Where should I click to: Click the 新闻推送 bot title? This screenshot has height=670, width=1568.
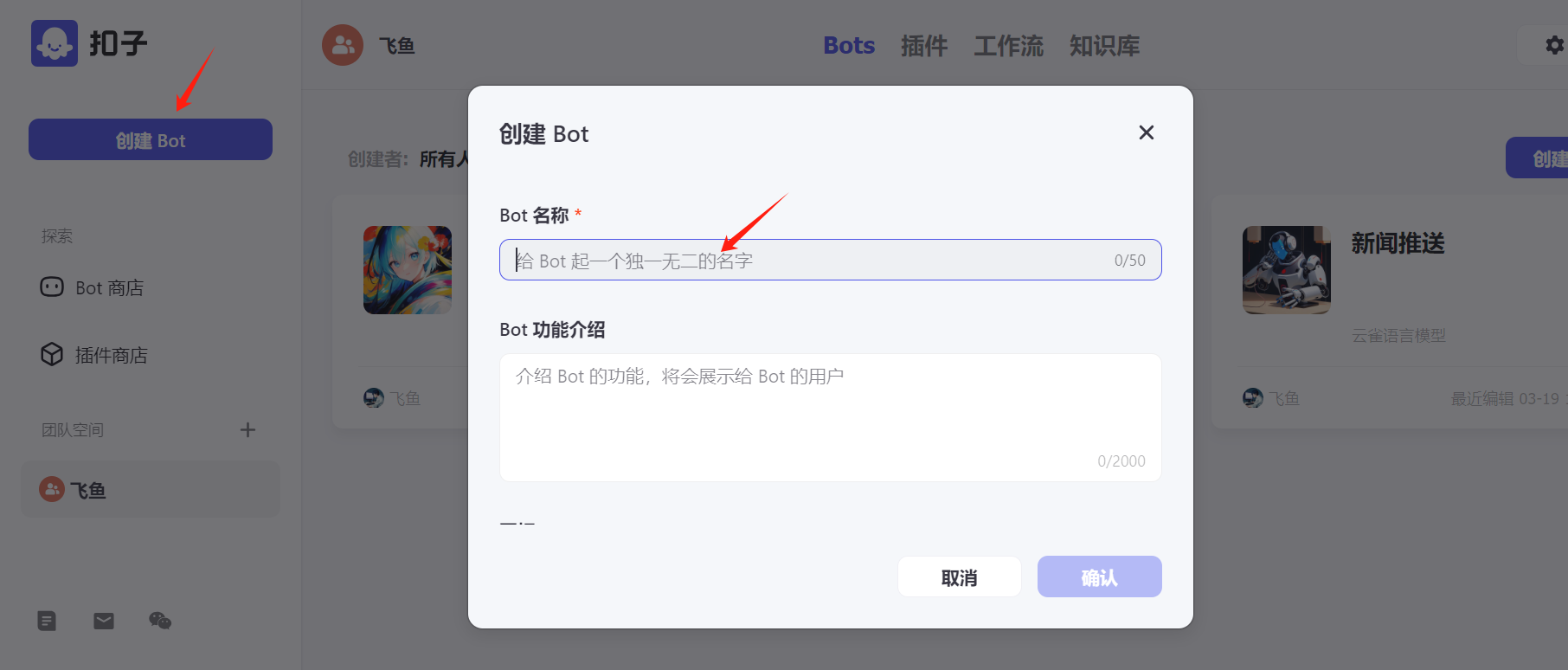click(x=1398, y=243)
